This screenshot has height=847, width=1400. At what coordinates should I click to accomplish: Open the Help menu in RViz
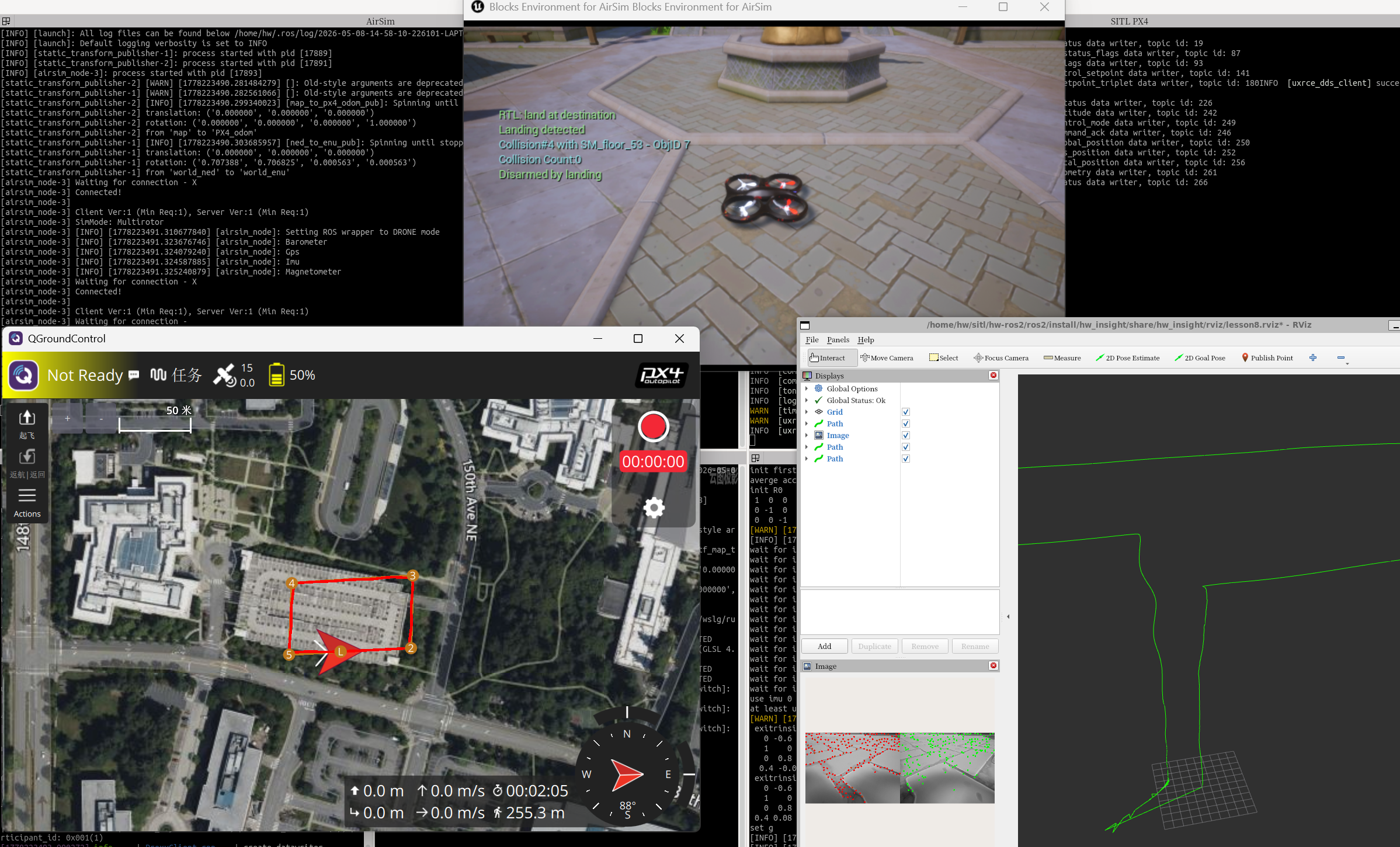[x=866, y=339]
